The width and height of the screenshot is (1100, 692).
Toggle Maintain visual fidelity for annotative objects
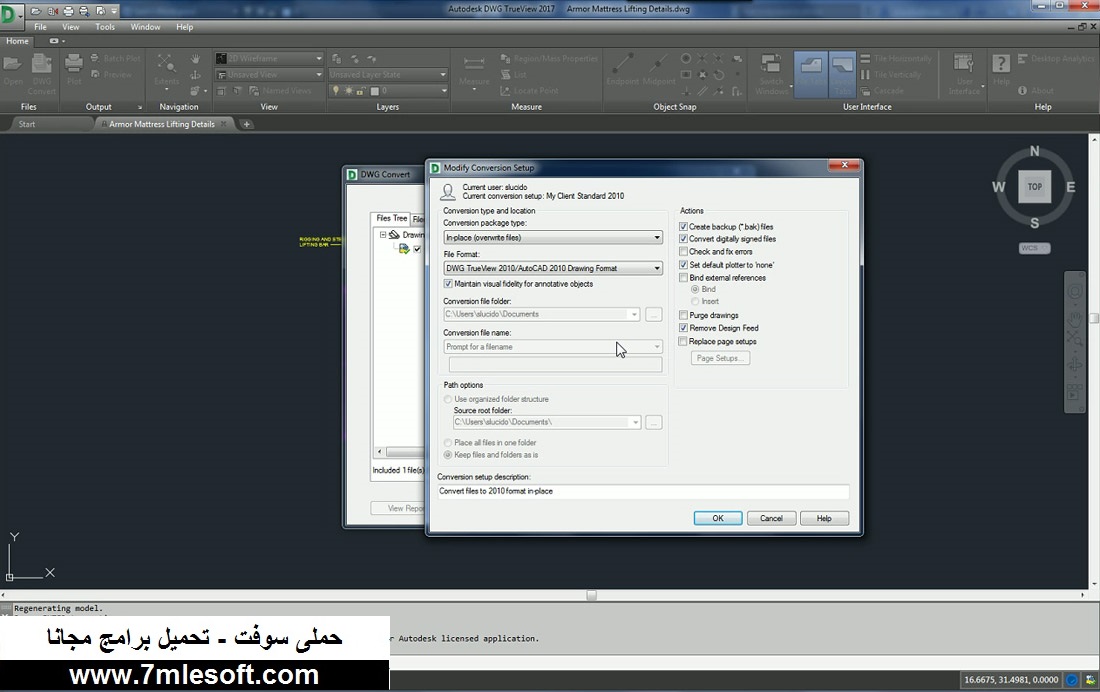click(448, 284)
